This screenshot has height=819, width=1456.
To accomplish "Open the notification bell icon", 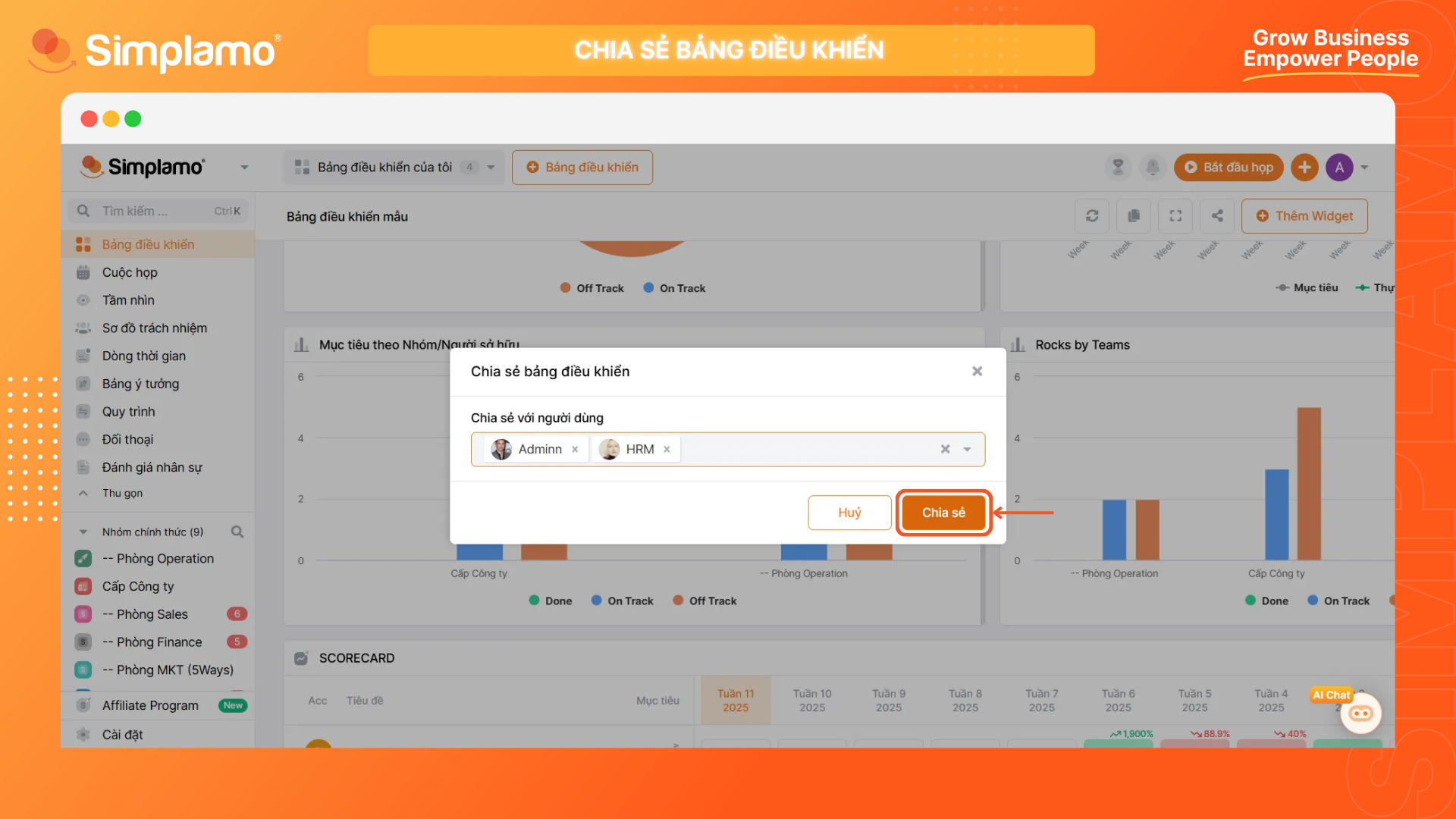I will [1153, 167].
